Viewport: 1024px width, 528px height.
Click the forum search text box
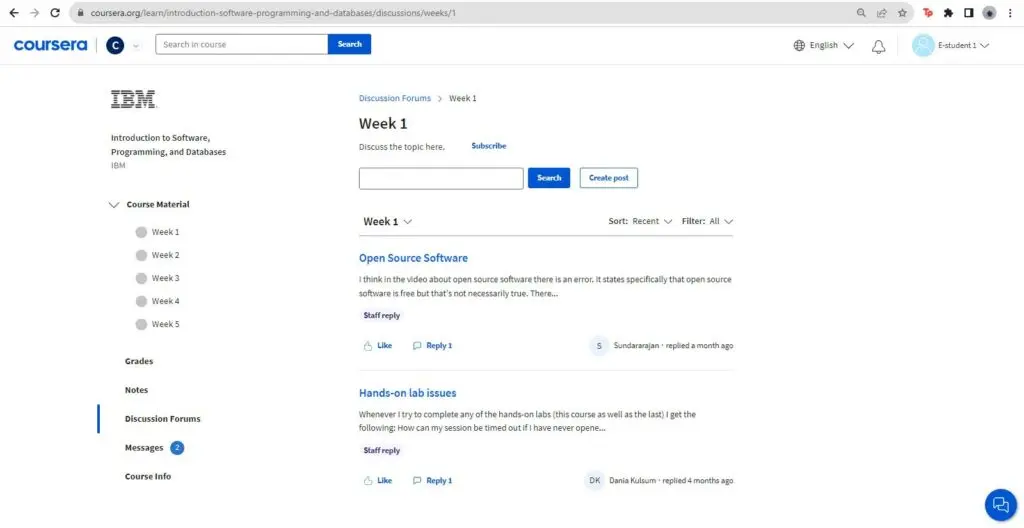(441, 178)
